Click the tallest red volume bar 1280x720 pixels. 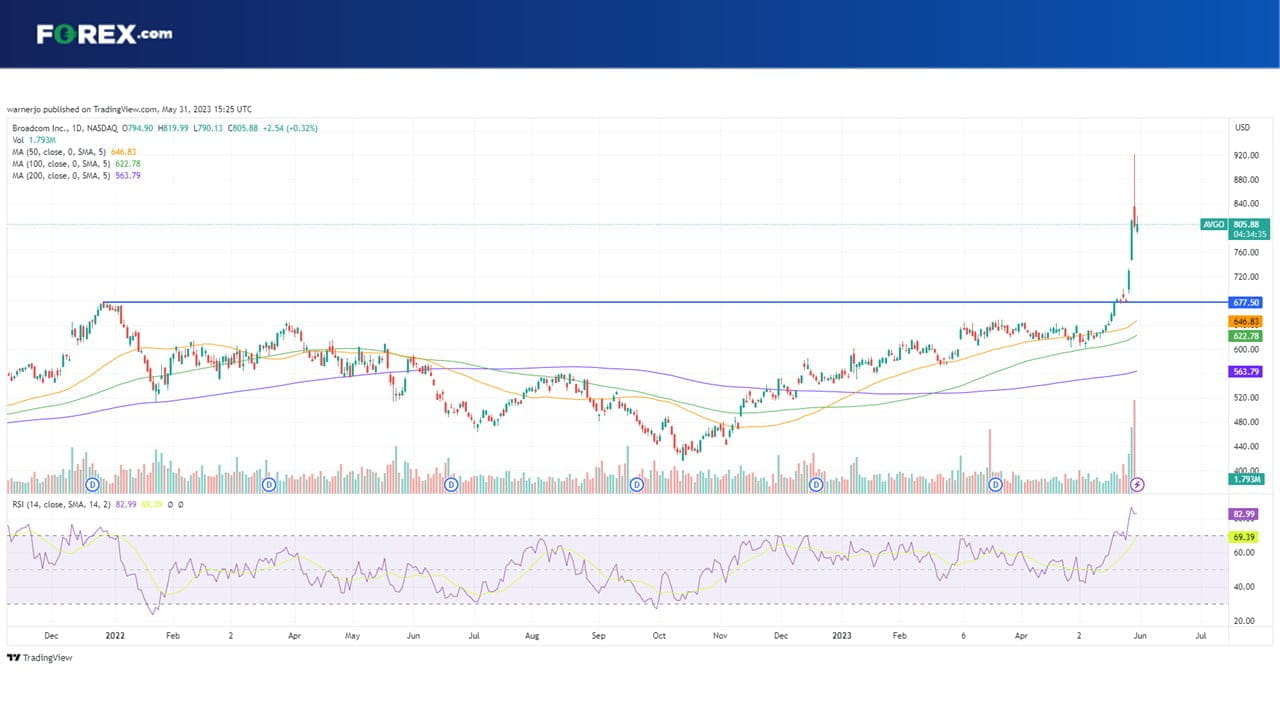pos(1134,446)
